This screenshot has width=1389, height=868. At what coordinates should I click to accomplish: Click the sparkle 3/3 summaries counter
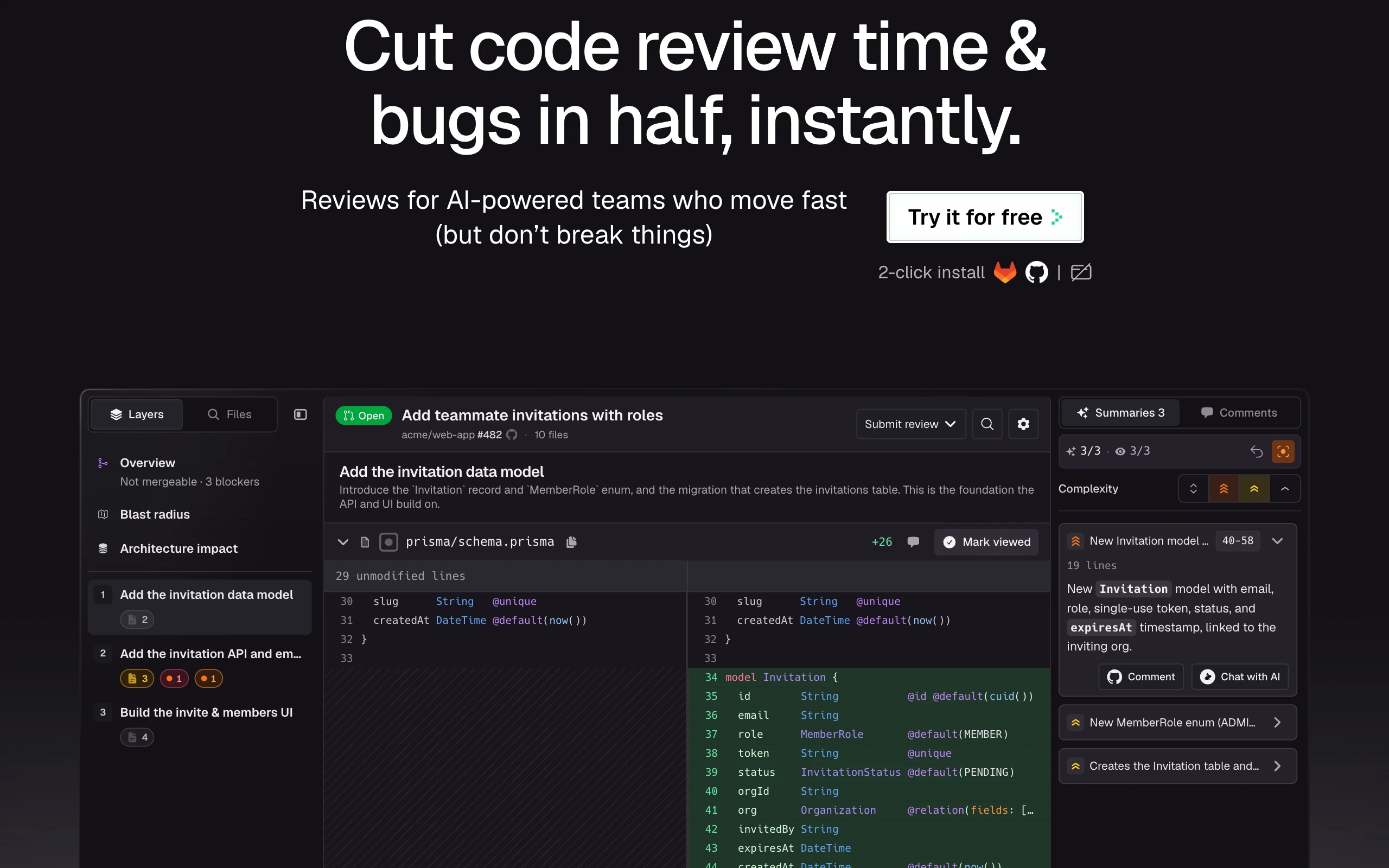pyautogui.click(x=1084, y=451)
